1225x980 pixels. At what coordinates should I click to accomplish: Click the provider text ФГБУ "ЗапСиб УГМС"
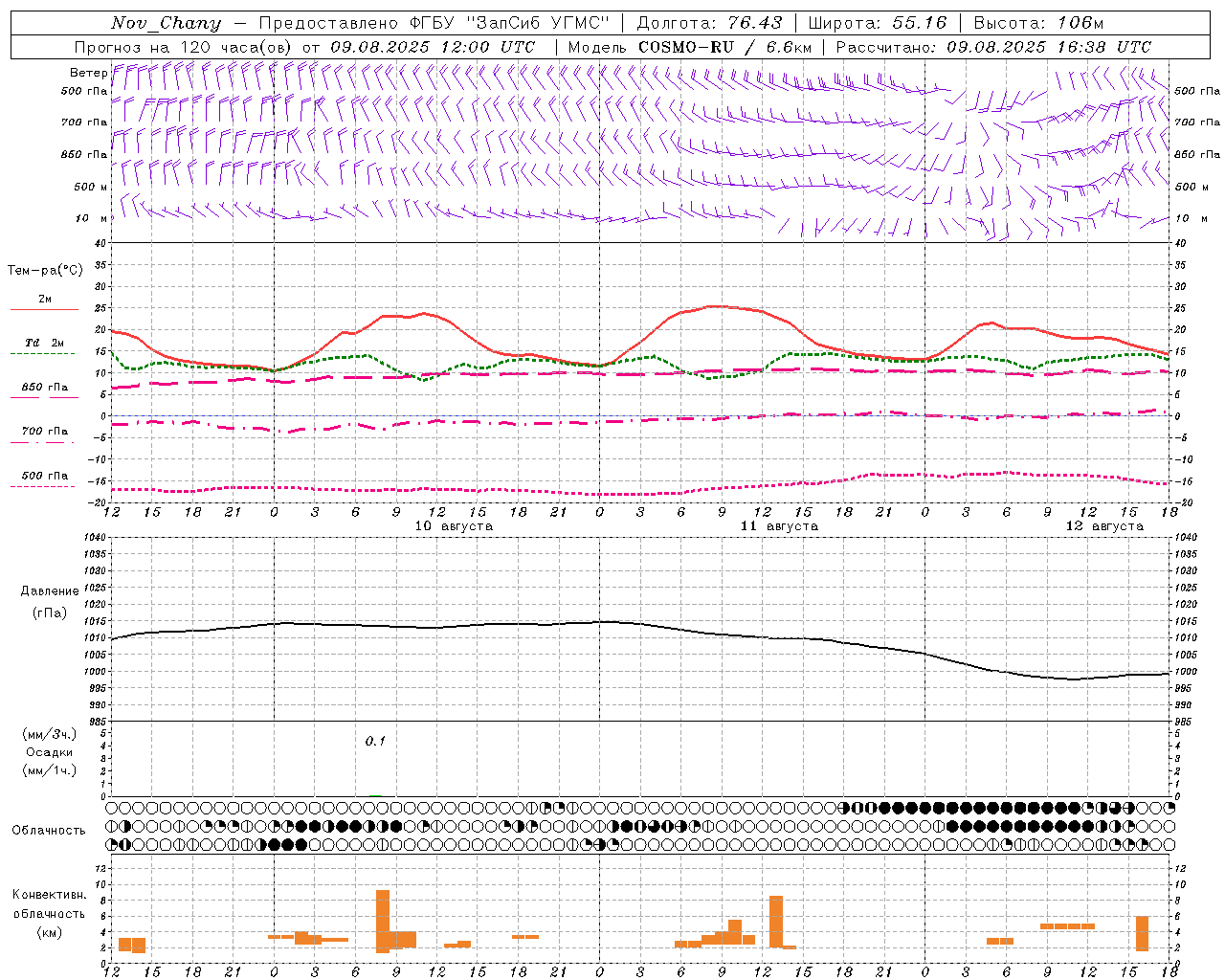point(510,23)
